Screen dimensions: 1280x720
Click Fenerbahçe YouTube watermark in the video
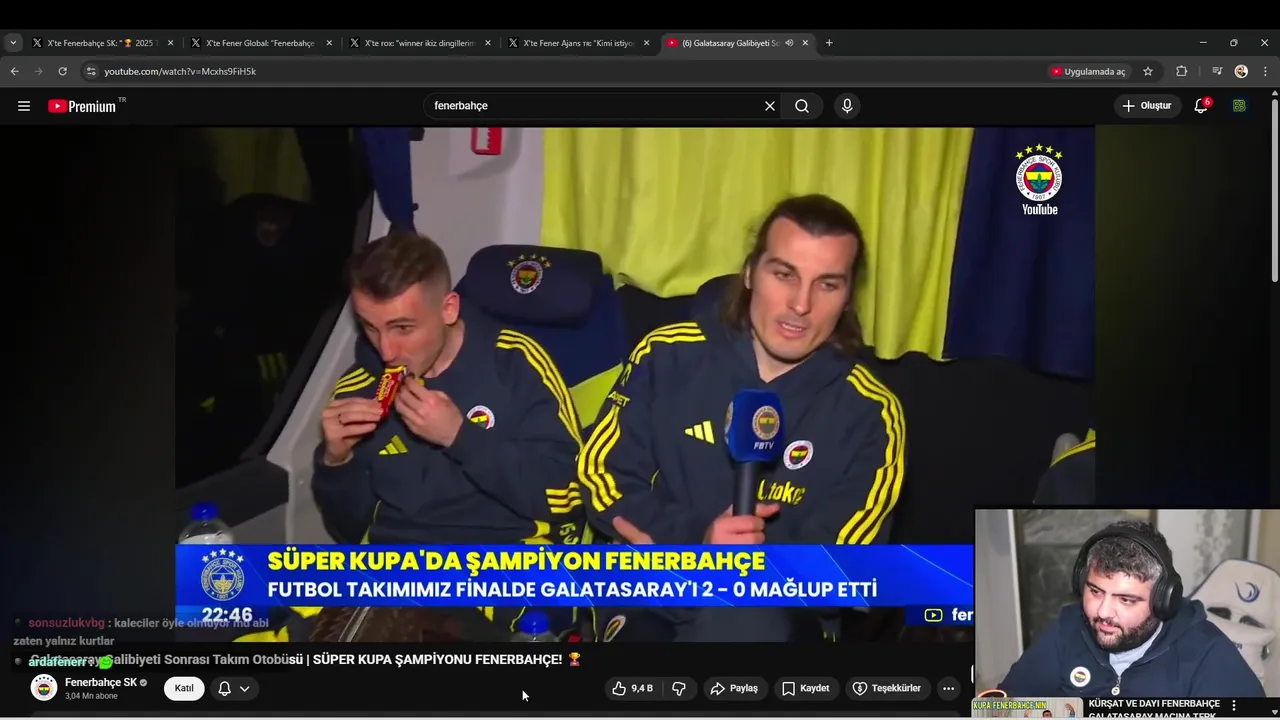(x=1039, y=180)
